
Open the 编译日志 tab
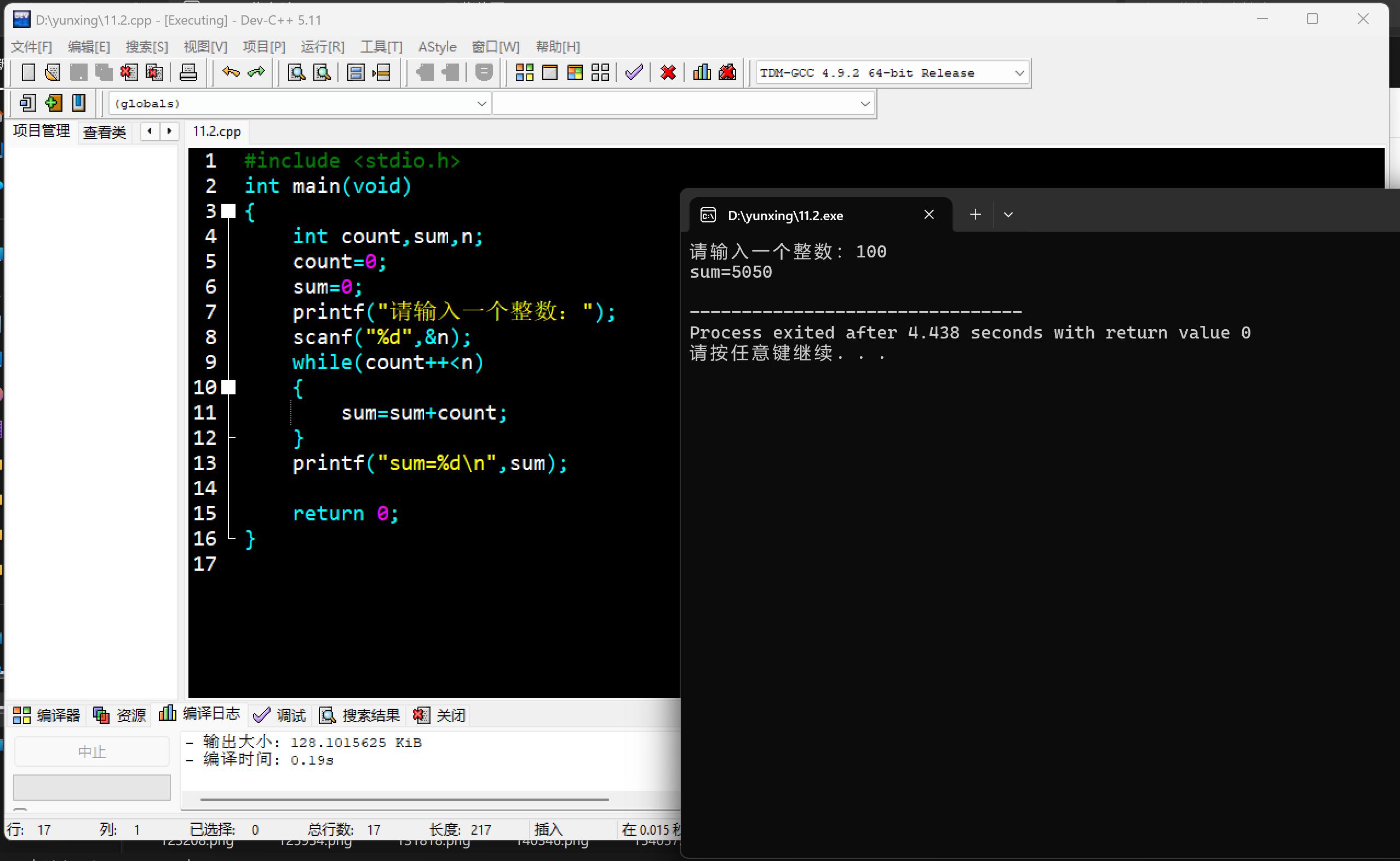tap(200, 714)
